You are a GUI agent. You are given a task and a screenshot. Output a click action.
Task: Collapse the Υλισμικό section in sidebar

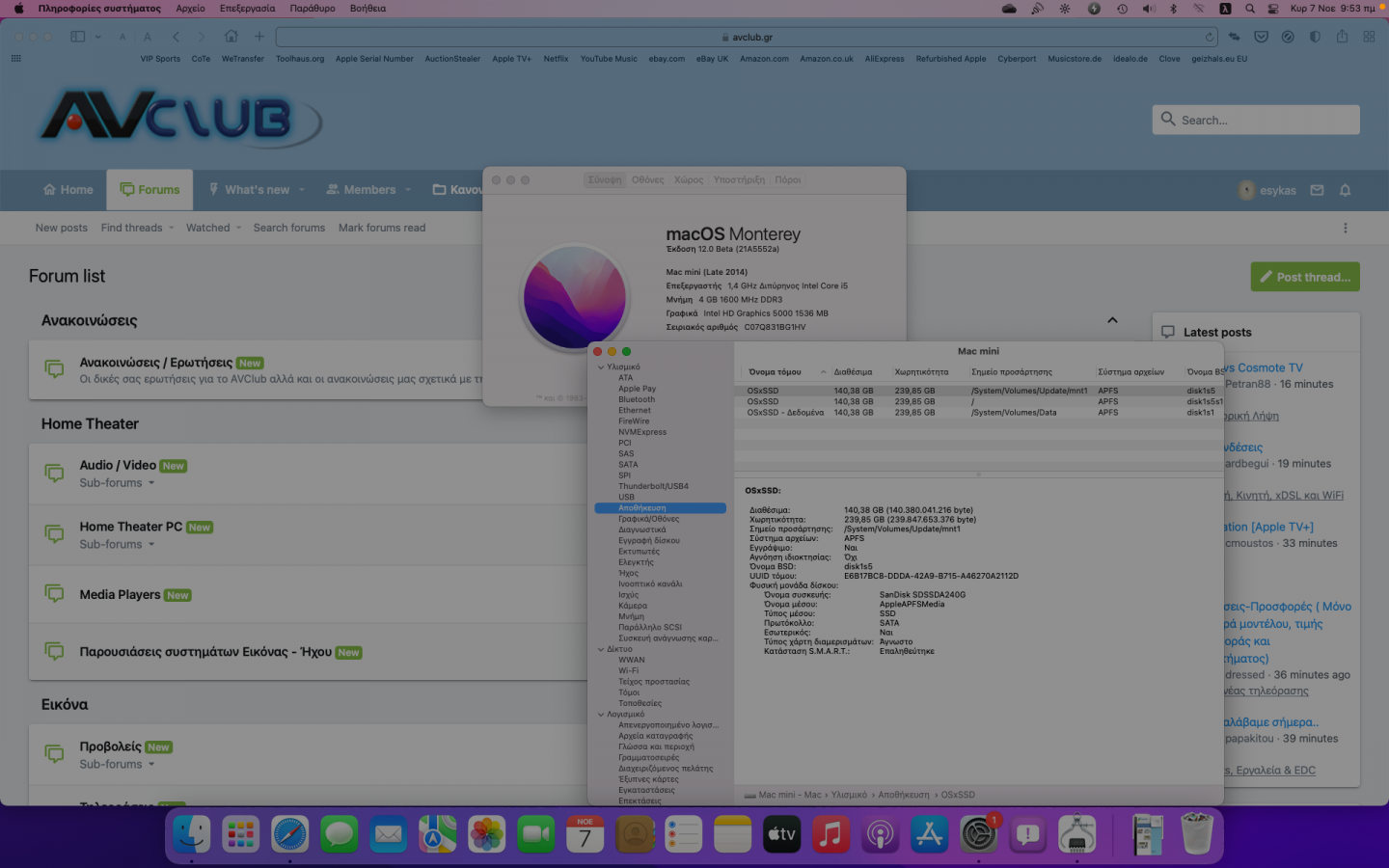(601, 366)
